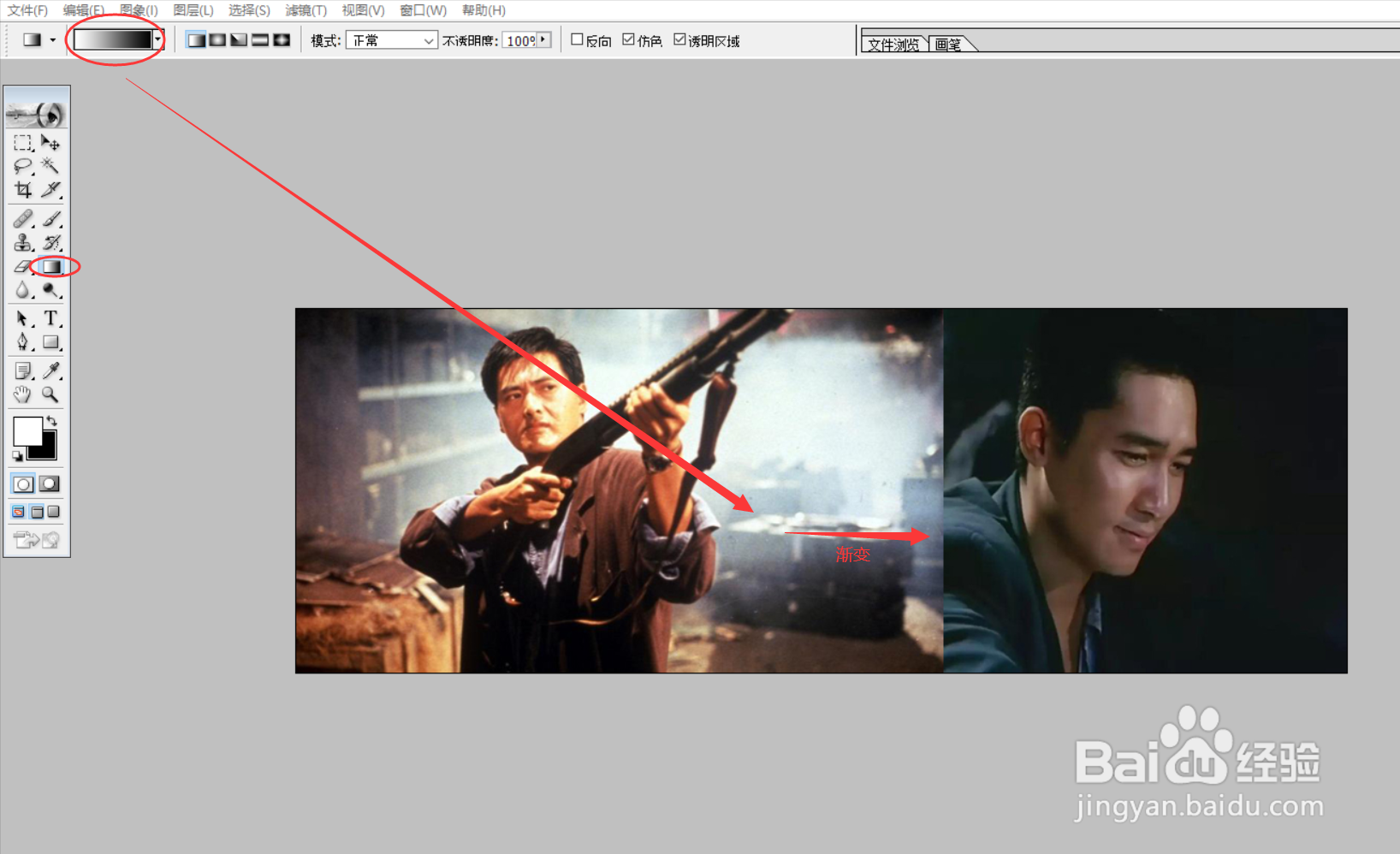Open the 模式 blending mode dropdown

pyautogui.click(x=392, y=40)
